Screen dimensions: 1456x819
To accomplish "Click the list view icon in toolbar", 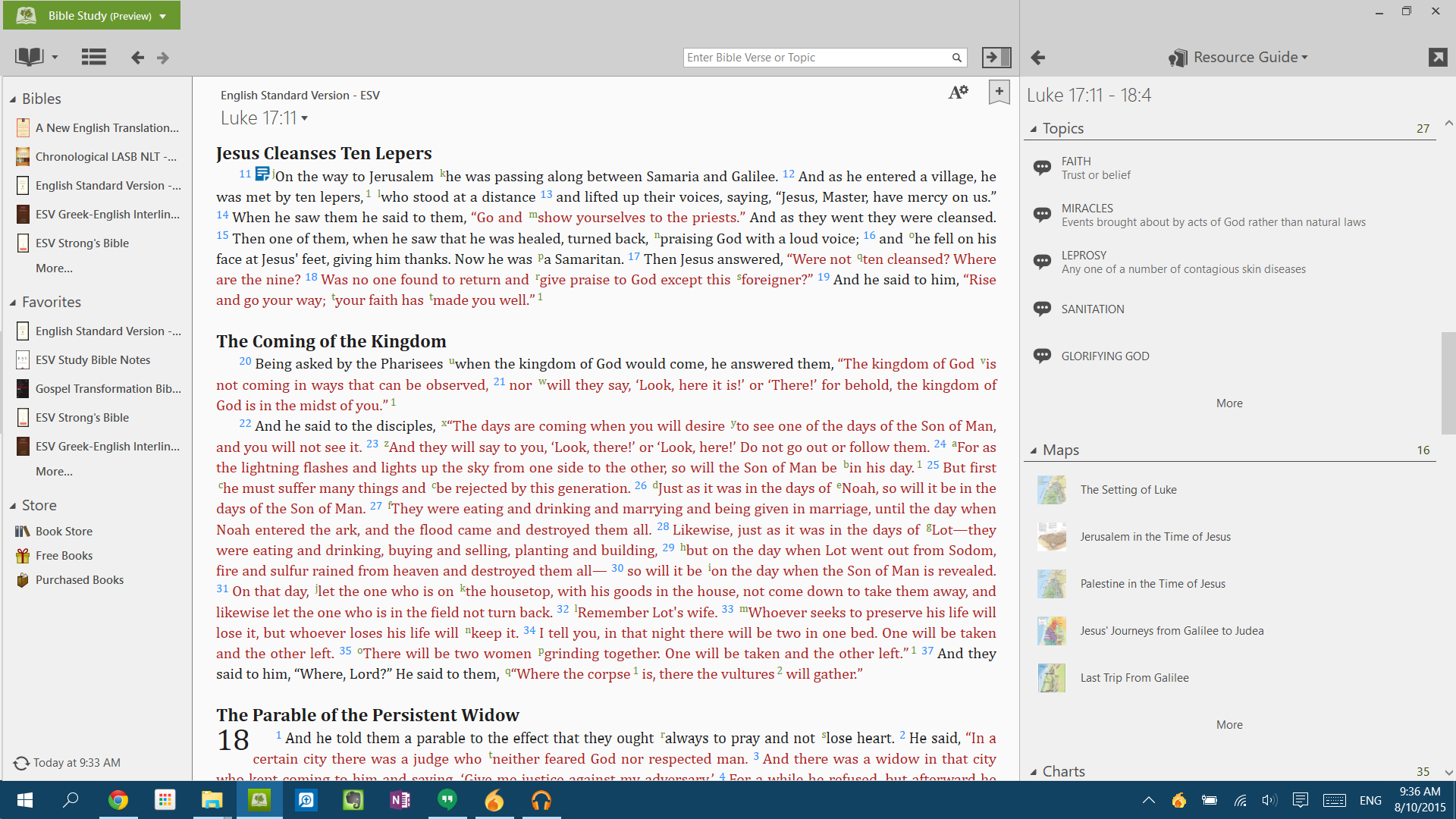I will click(94, 57).
